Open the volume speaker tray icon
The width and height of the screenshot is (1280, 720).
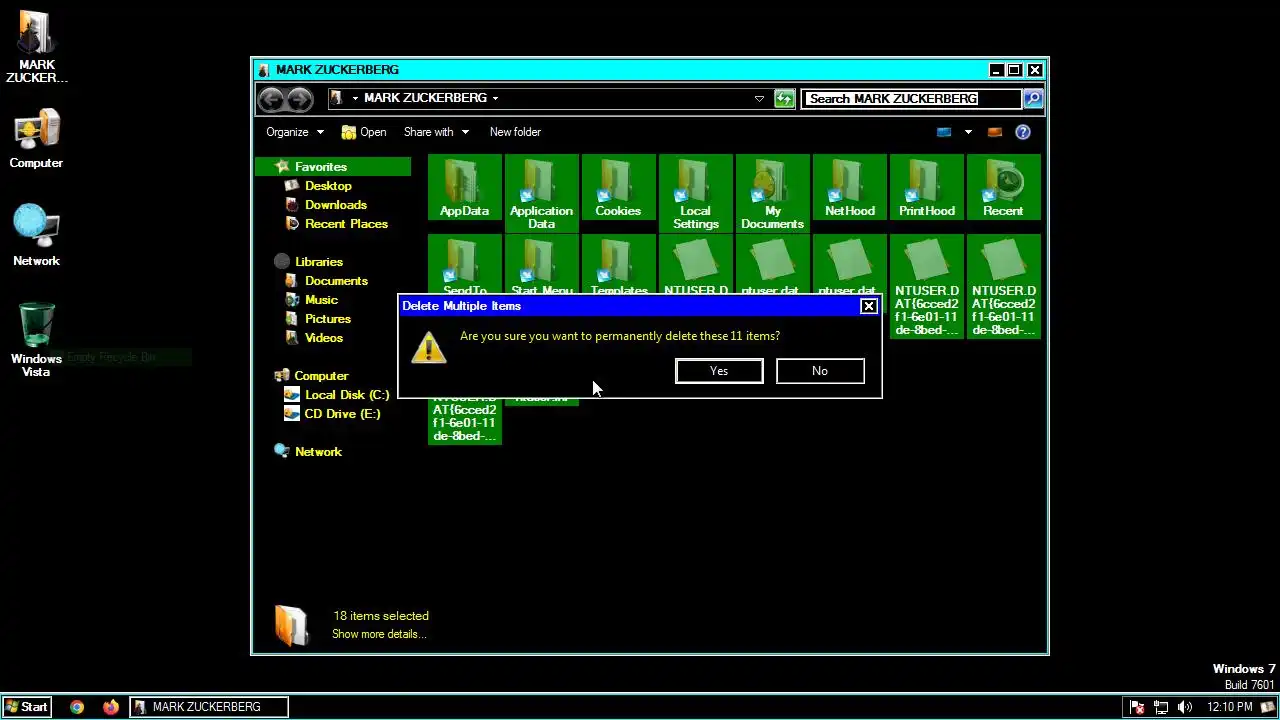click(x=1185, y=707)
